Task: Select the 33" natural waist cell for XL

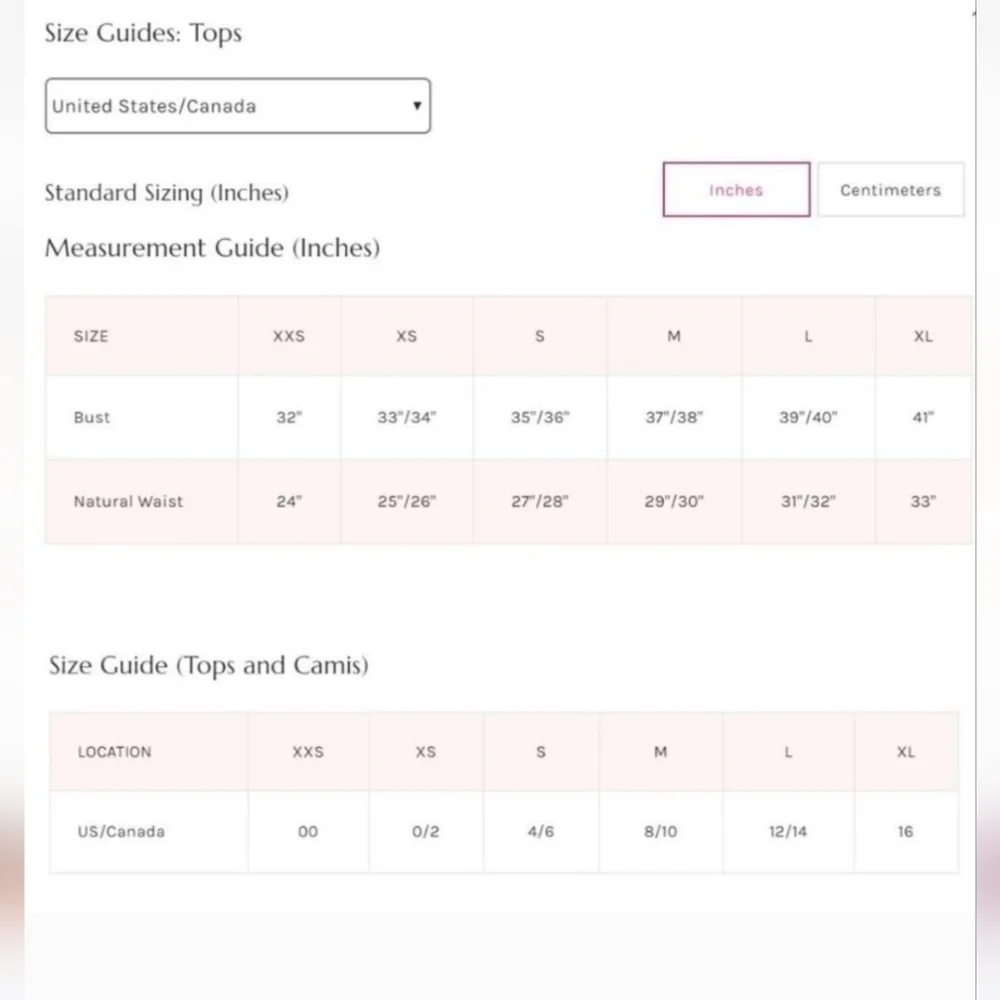Action: pos(923,501)
